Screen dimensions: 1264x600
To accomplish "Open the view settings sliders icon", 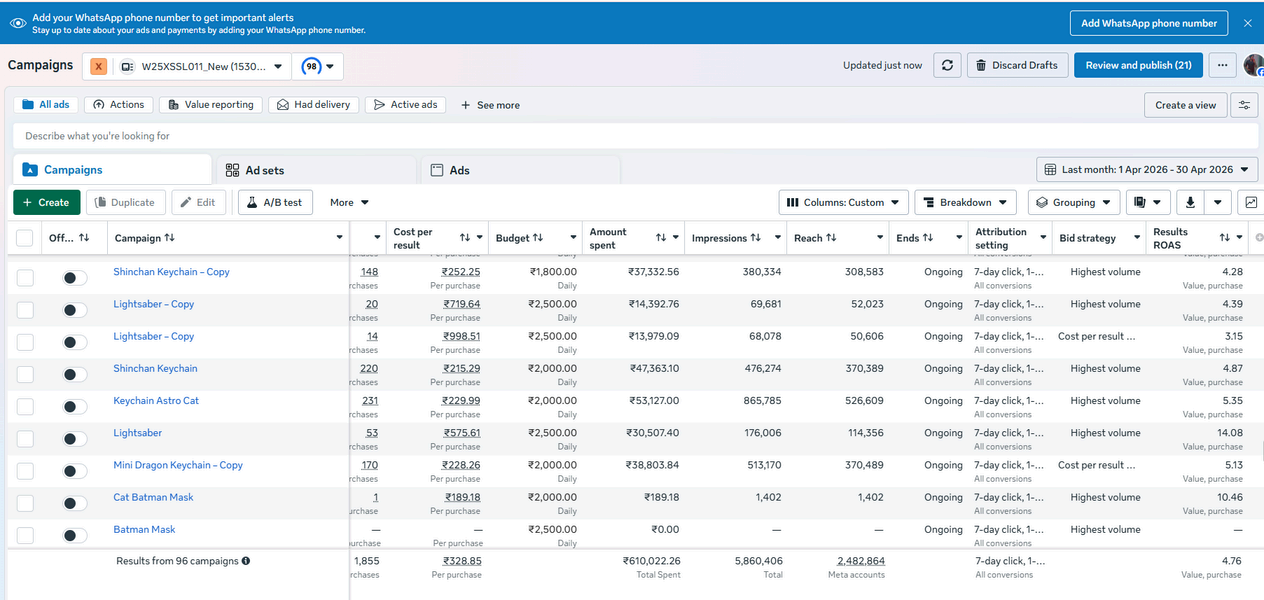I will pos(1245,105).
